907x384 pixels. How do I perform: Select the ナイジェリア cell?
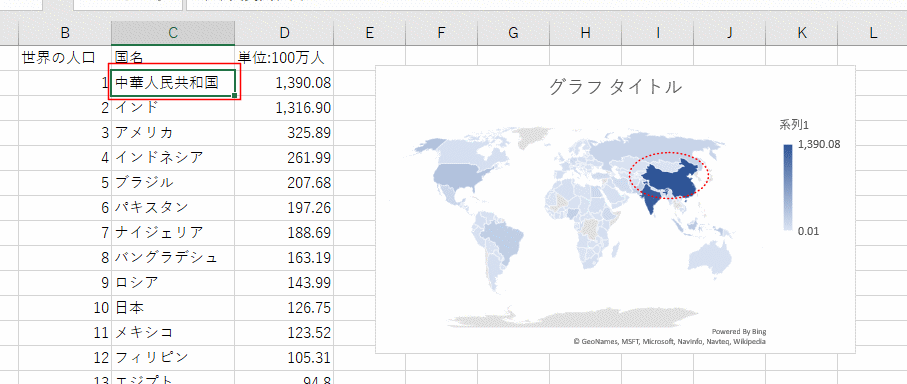(x=173, y=233)
